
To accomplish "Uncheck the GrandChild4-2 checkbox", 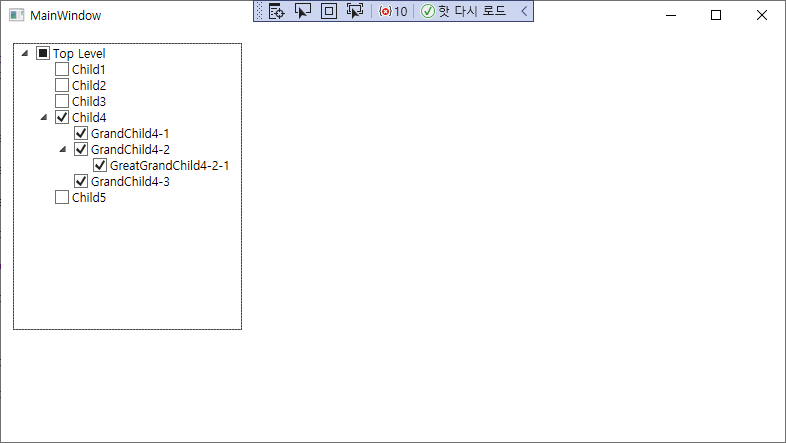I will pos(81,149).
